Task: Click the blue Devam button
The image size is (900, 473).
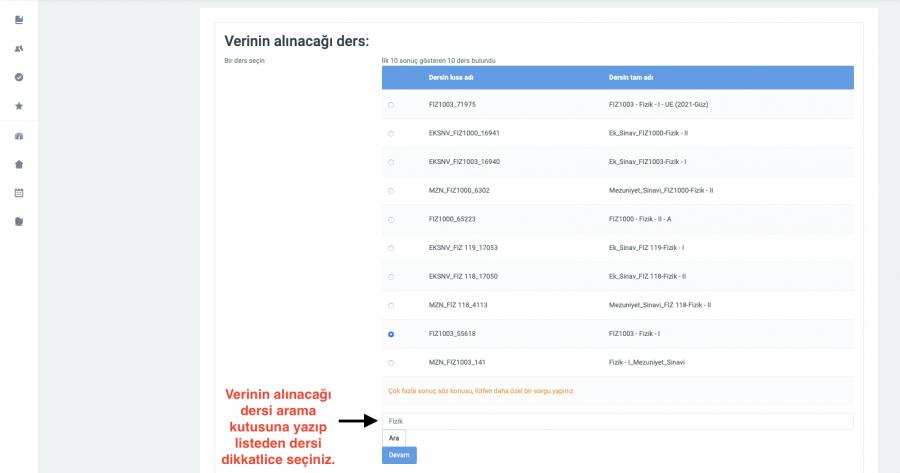Action: pyautogui.click(x=399, y=455)
